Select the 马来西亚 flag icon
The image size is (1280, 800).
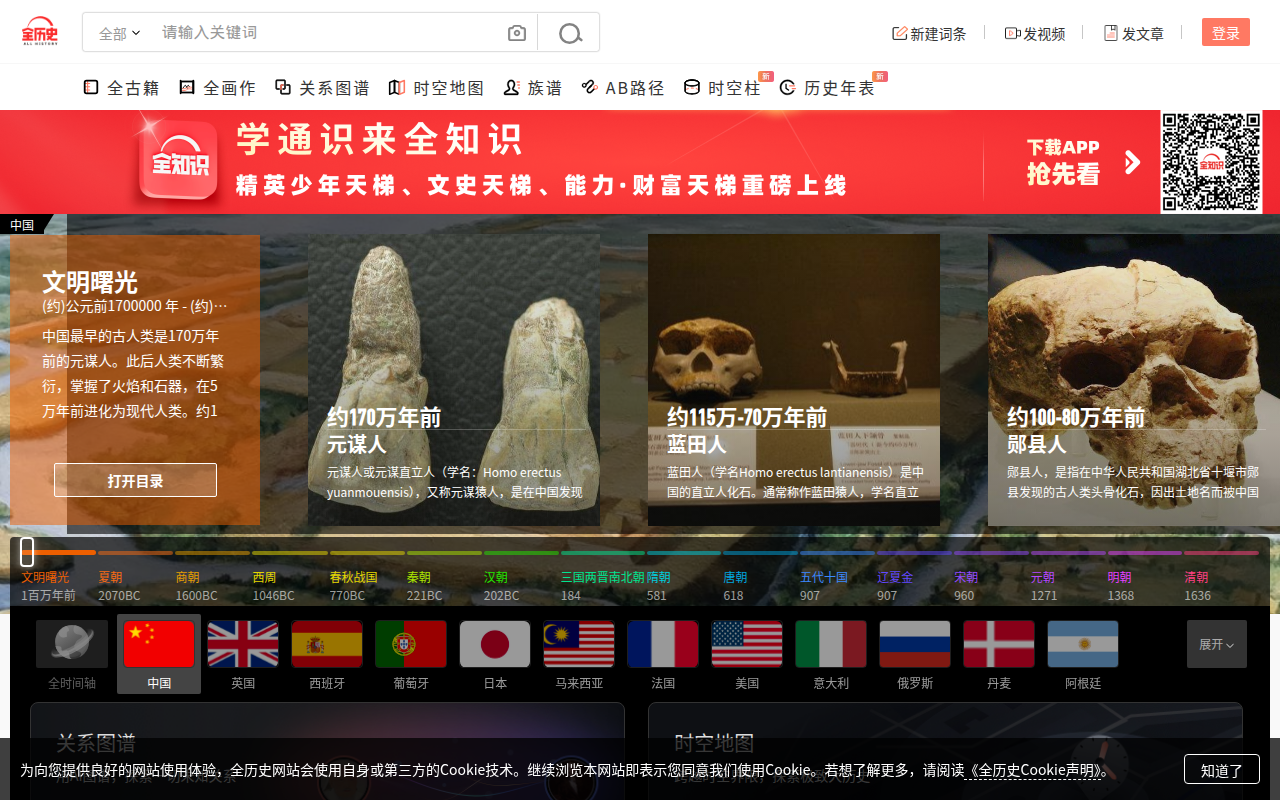coord(579,644)
